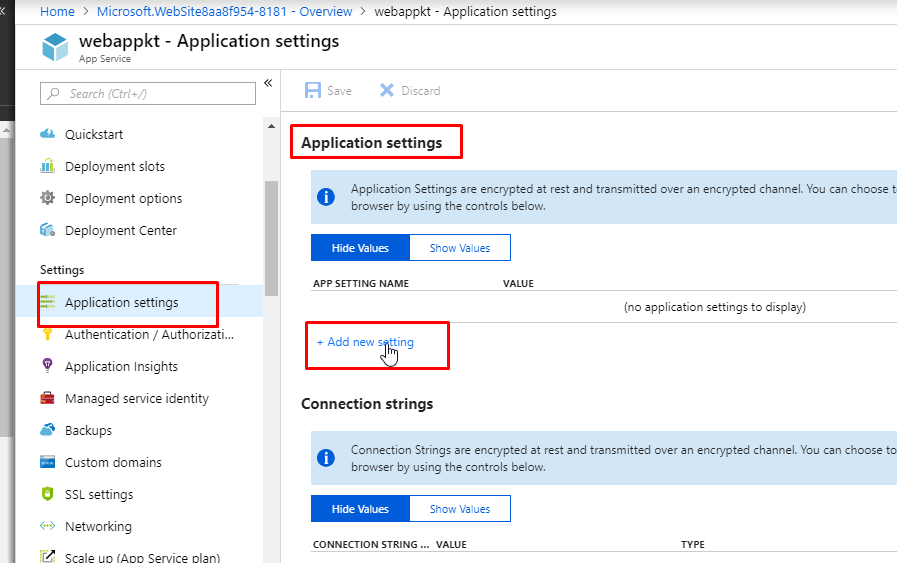Click the Custom domains www icon

point(47,462)
